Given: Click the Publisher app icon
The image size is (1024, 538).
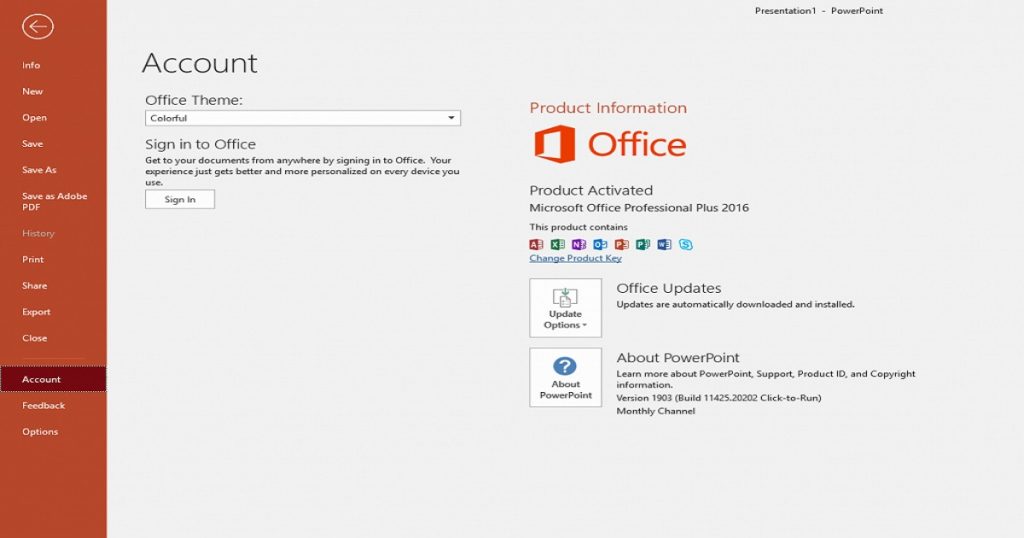Looking at the screenshot, I should [643, 244].
